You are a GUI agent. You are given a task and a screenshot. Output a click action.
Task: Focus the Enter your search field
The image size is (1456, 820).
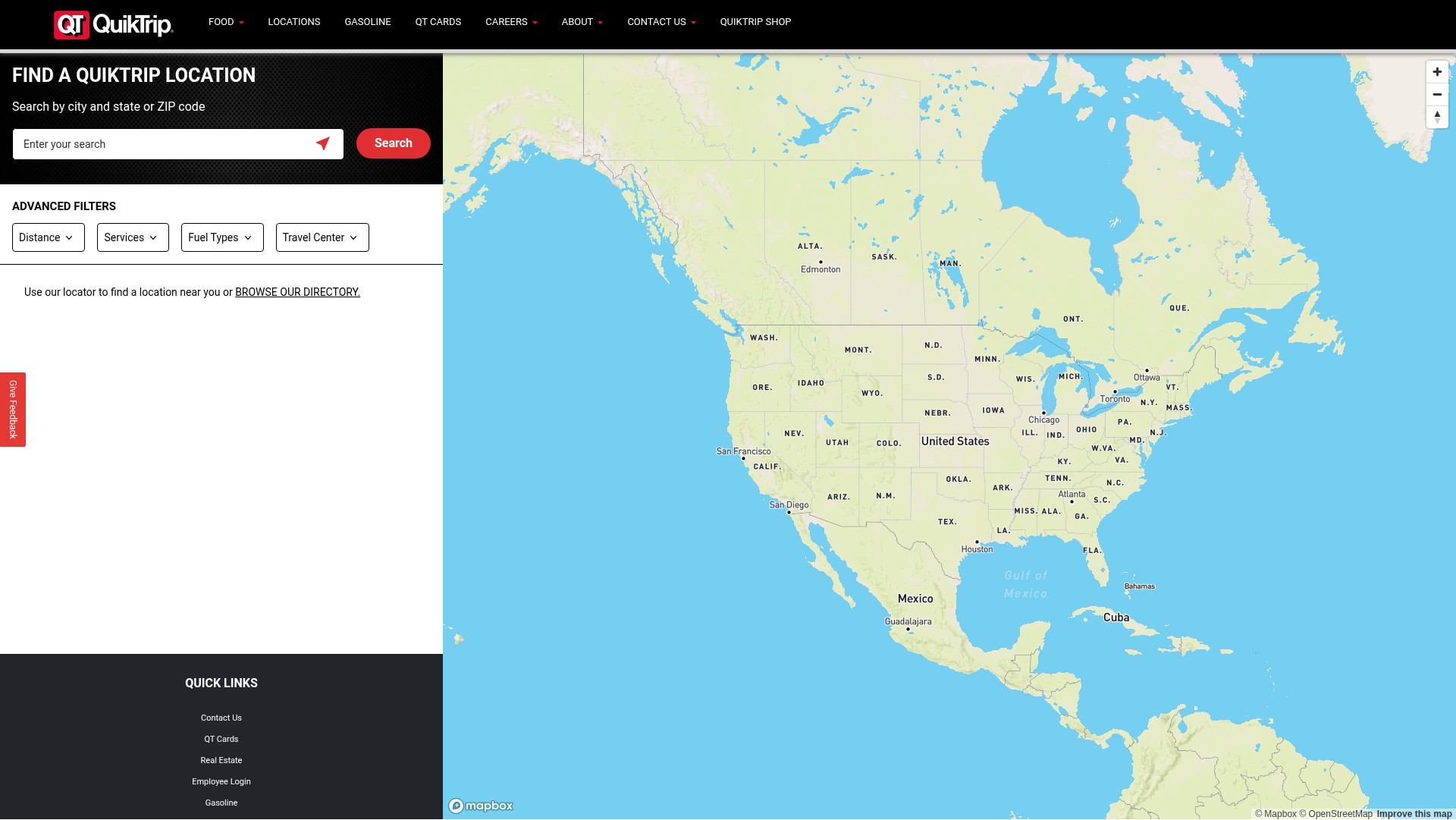pos(178,144)
